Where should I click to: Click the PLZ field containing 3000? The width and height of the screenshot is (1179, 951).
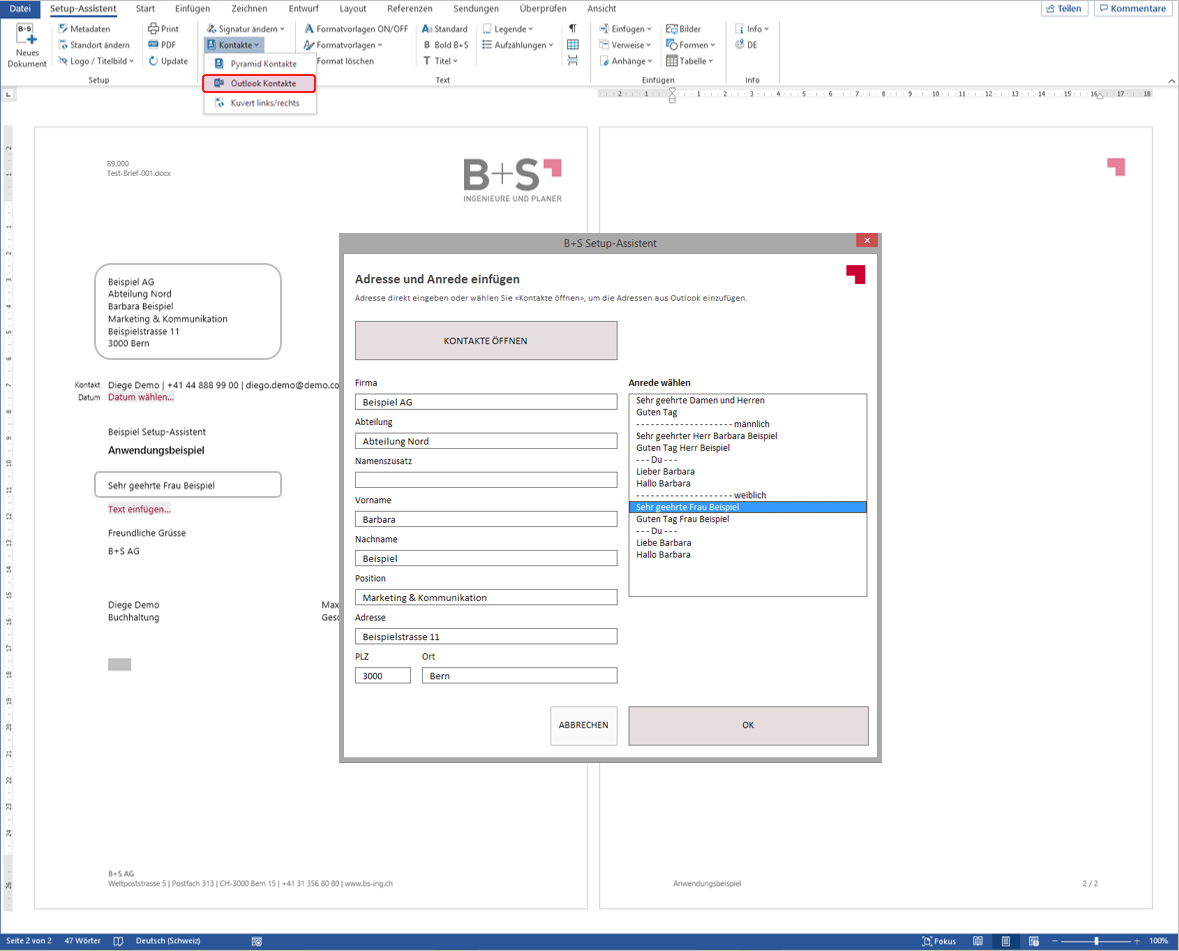coord(383,676)
